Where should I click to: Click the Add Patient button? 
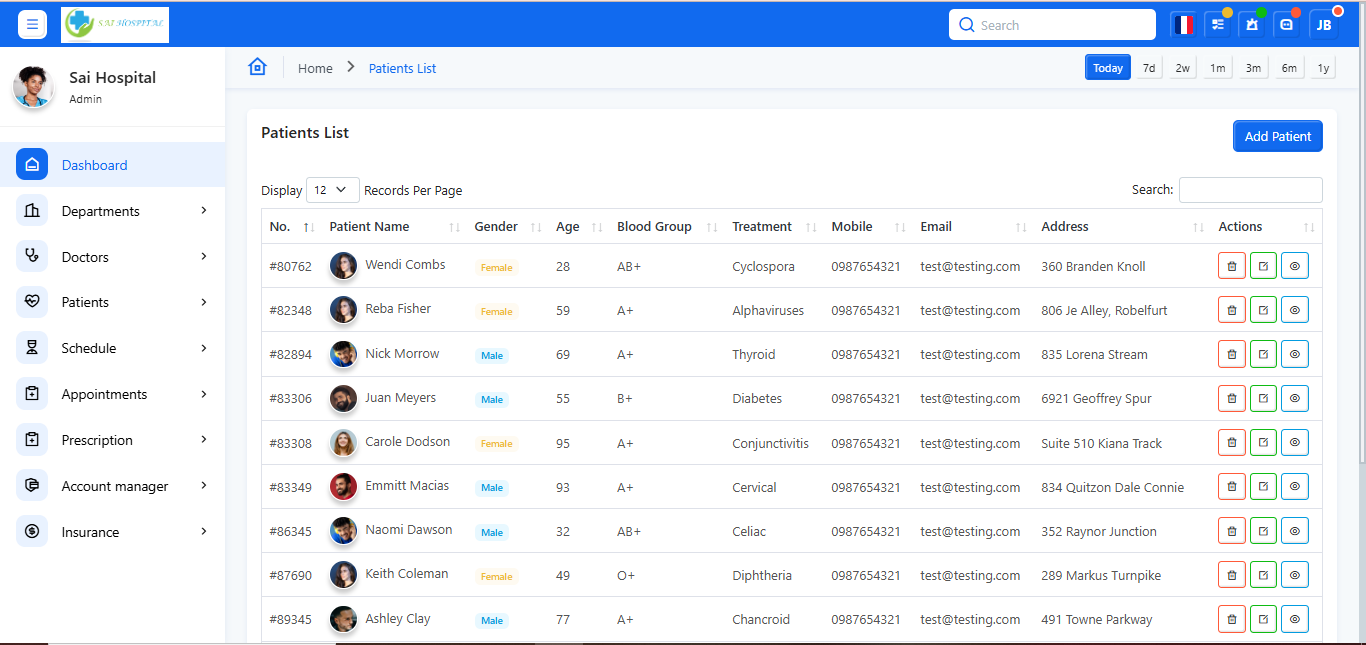pos(1277,136)
